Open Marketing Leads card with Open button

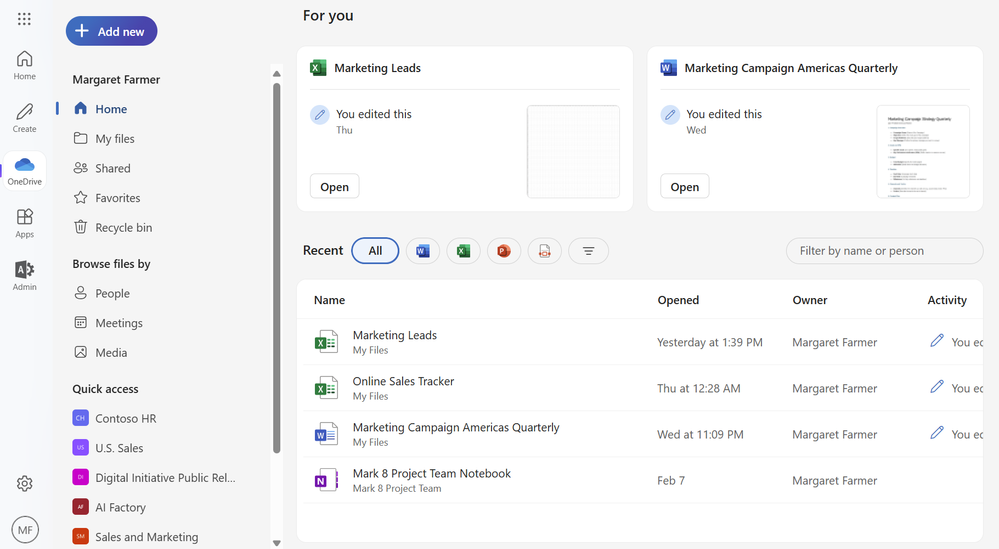point(334,187)
